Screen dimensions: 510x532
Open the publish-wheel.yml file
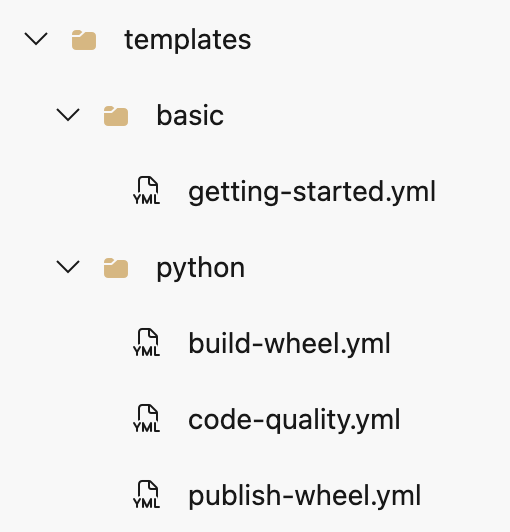point(305,496)
